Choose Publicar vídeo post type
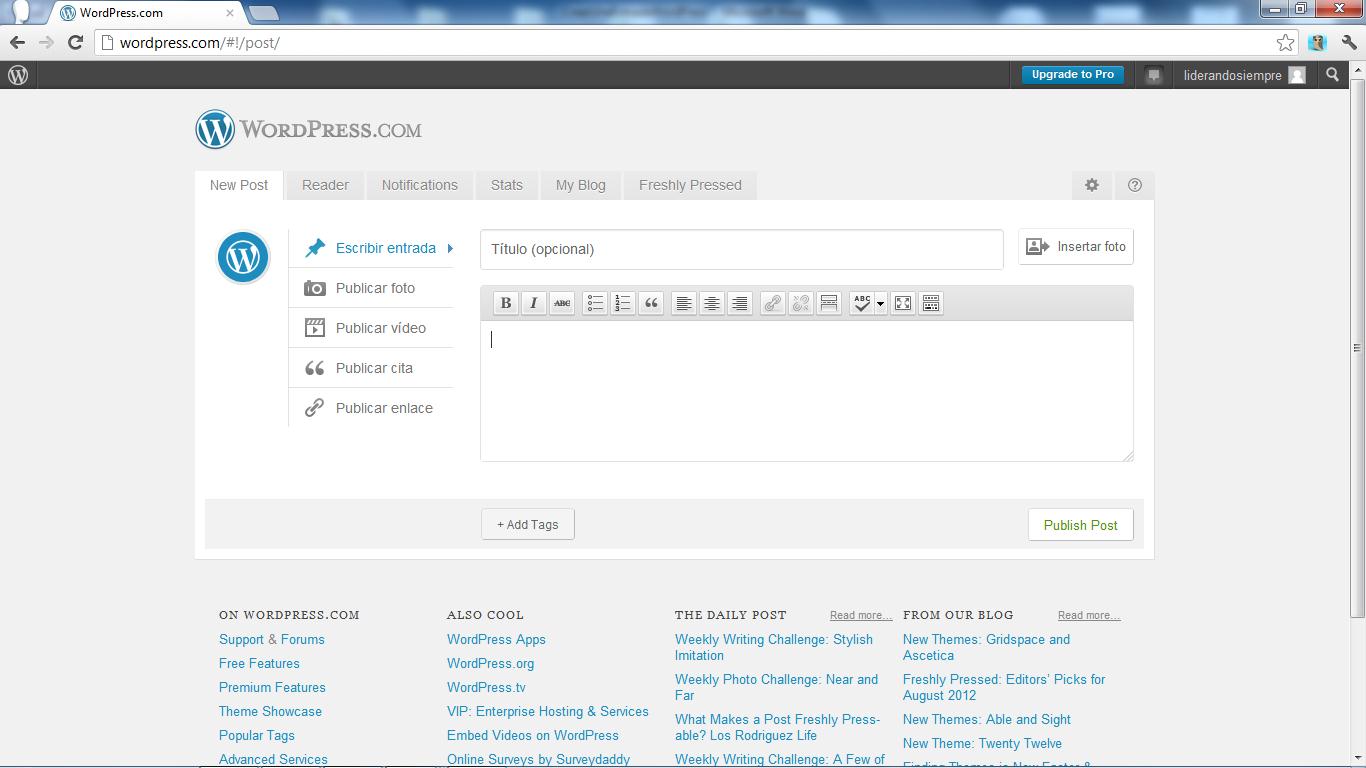The height and width of the screenshot is (768, 1366). [371, 328]
